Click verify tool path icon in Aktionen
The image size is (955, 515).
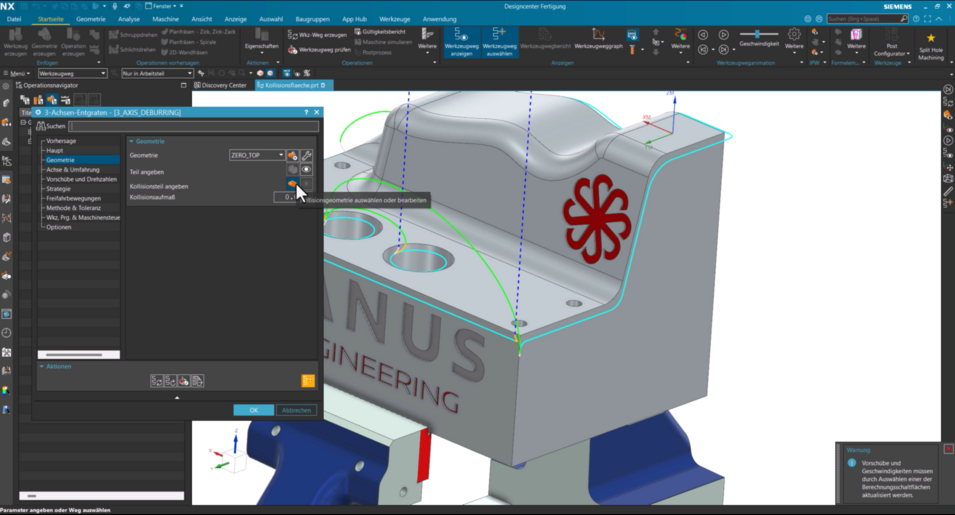[183, 381]
